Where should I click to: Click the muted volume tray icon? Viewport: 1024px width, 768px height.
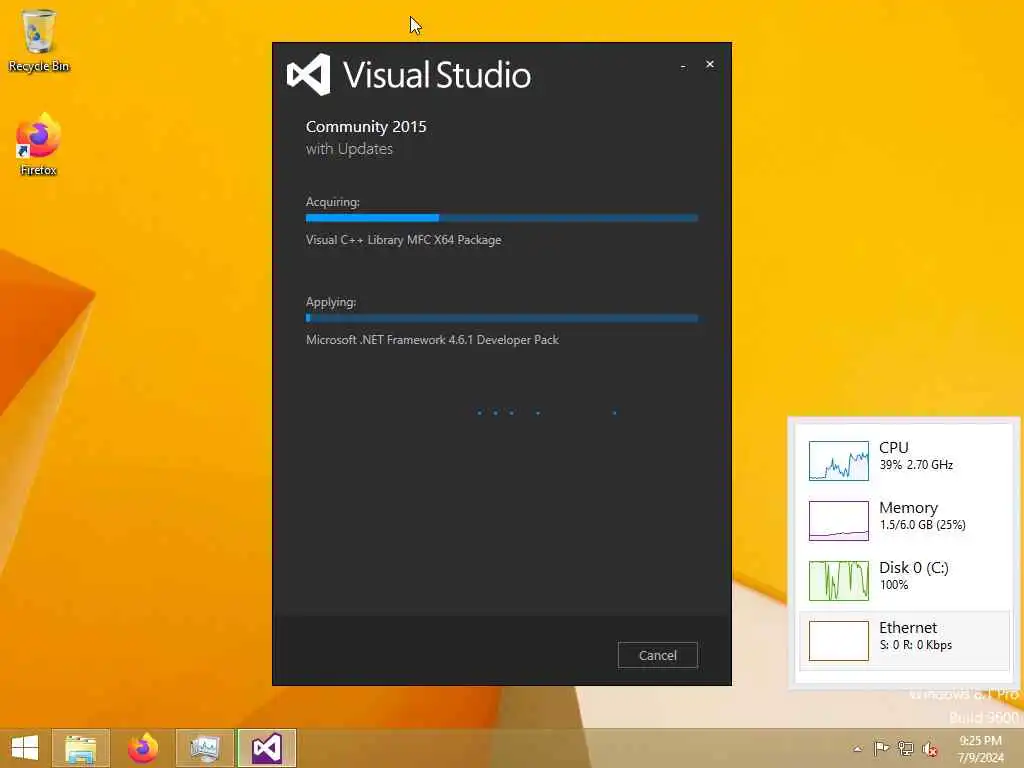click(930, 749)
